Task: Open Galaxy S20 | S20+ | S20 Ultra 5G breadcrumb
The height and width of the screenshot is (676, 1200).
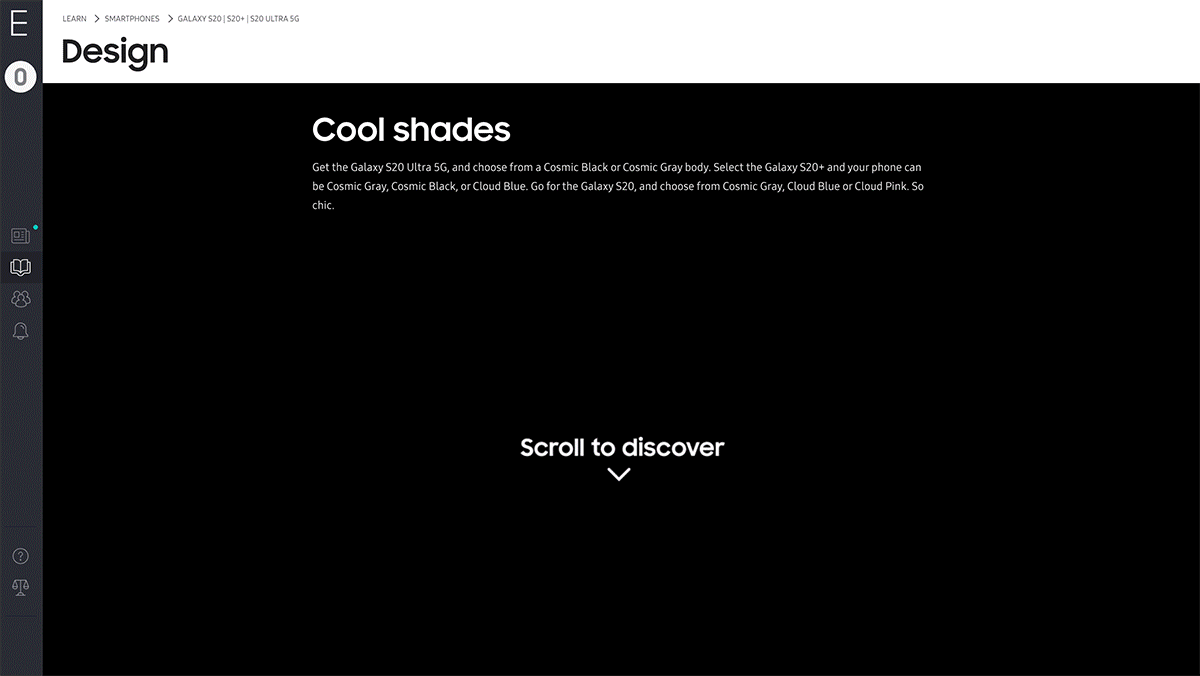Action: tap(238, 19)
